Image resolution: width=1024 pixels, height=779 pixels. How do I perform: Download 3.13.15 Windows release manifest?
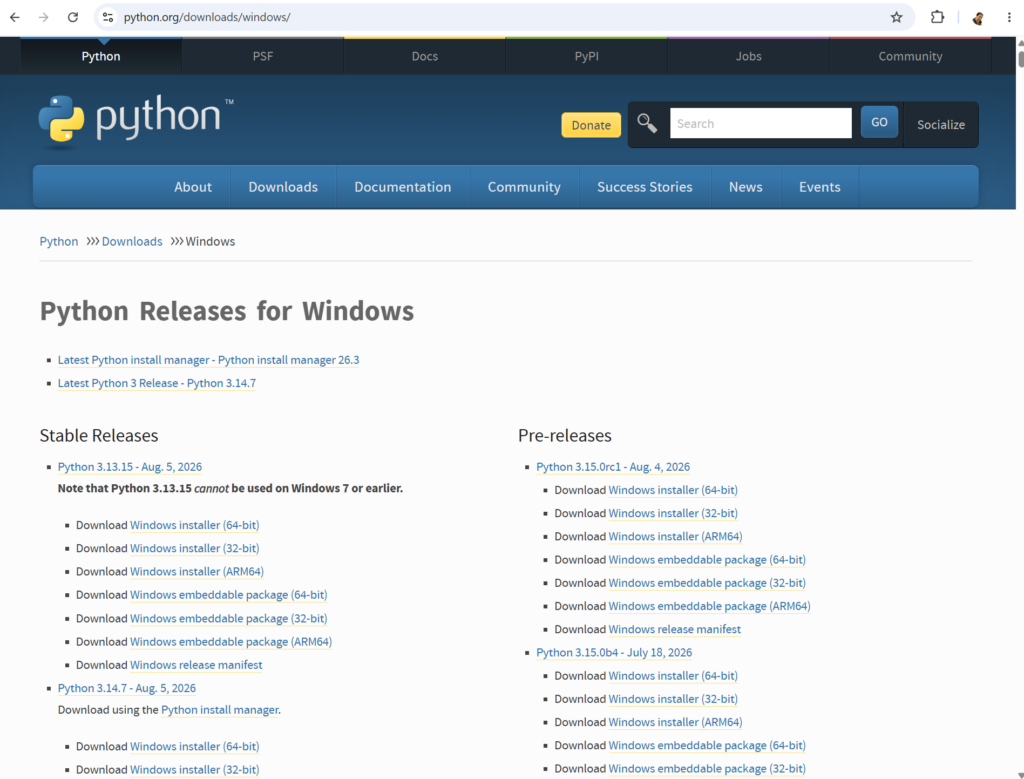coord(196,665)
